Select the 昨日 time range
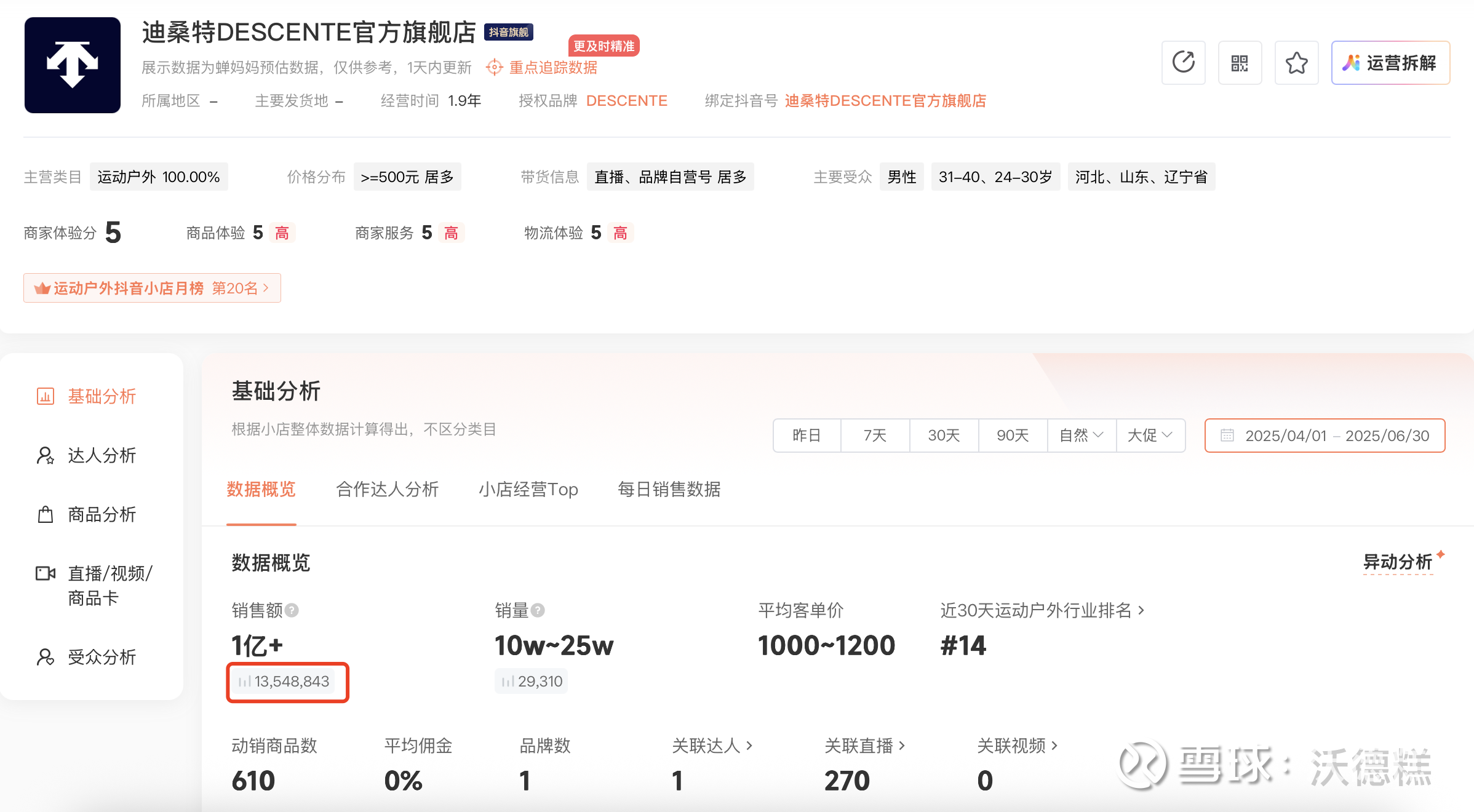This screenshot has width=1474, height=812. click(807, 436)
